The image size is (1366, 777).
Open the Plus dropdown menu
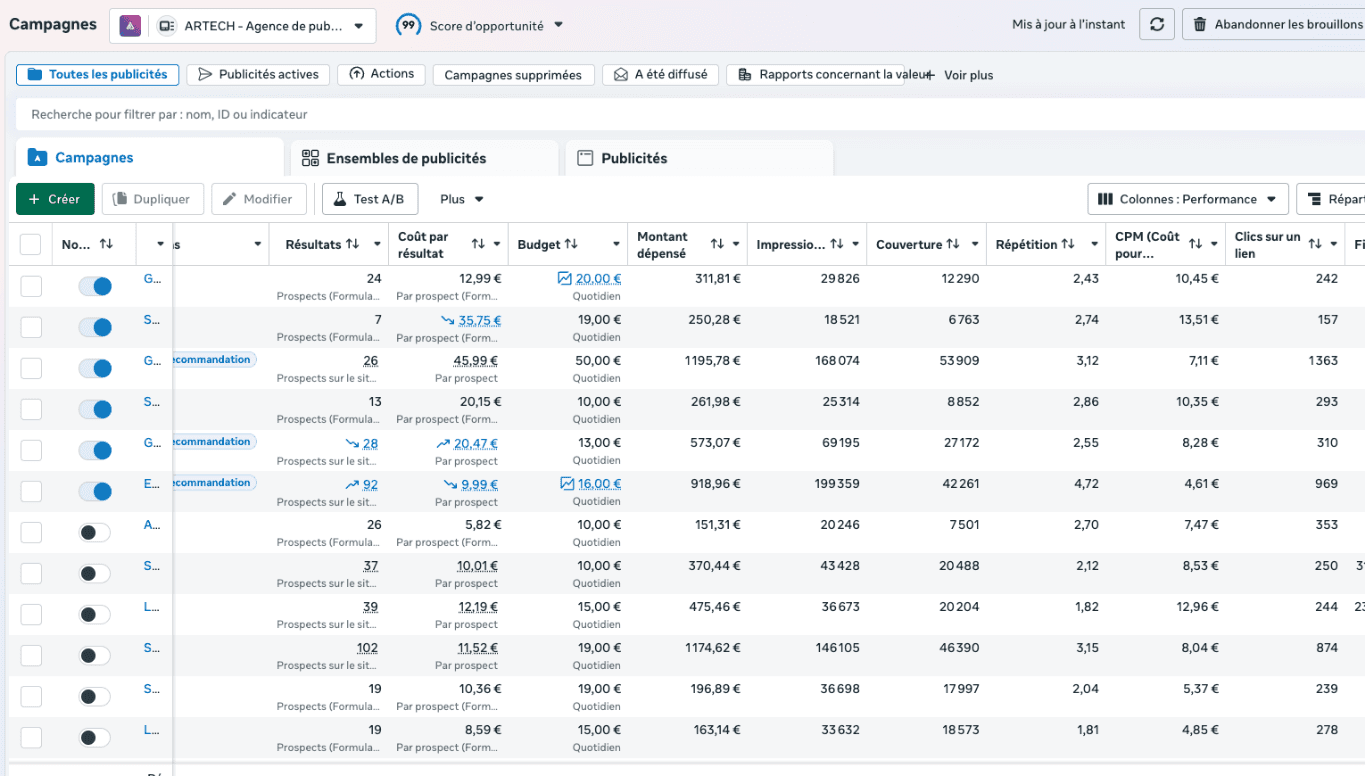[x=462, y=199]
